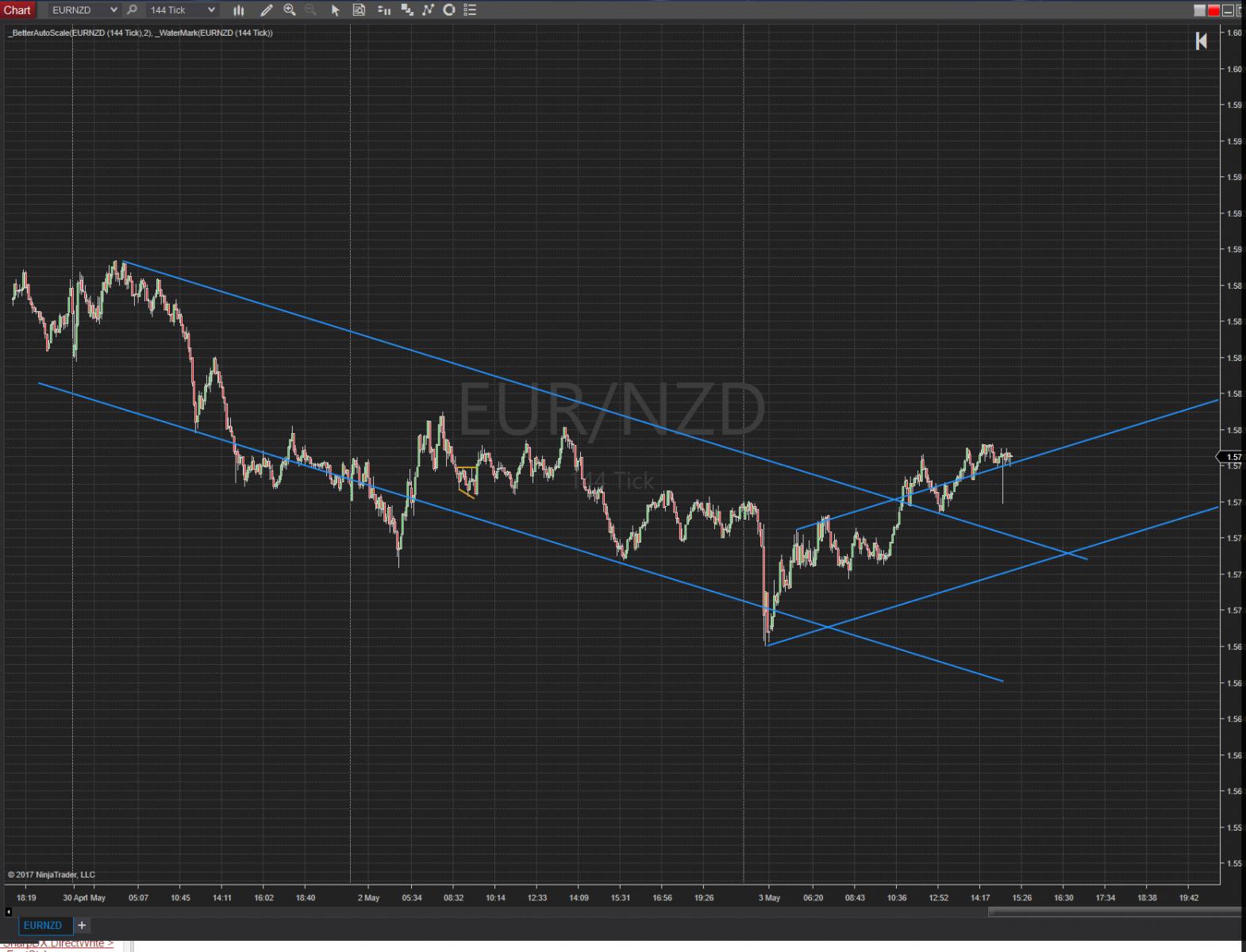
Task: Click the 05:07 time axis label
Action: pyautogui.click(x=138, y=897)
